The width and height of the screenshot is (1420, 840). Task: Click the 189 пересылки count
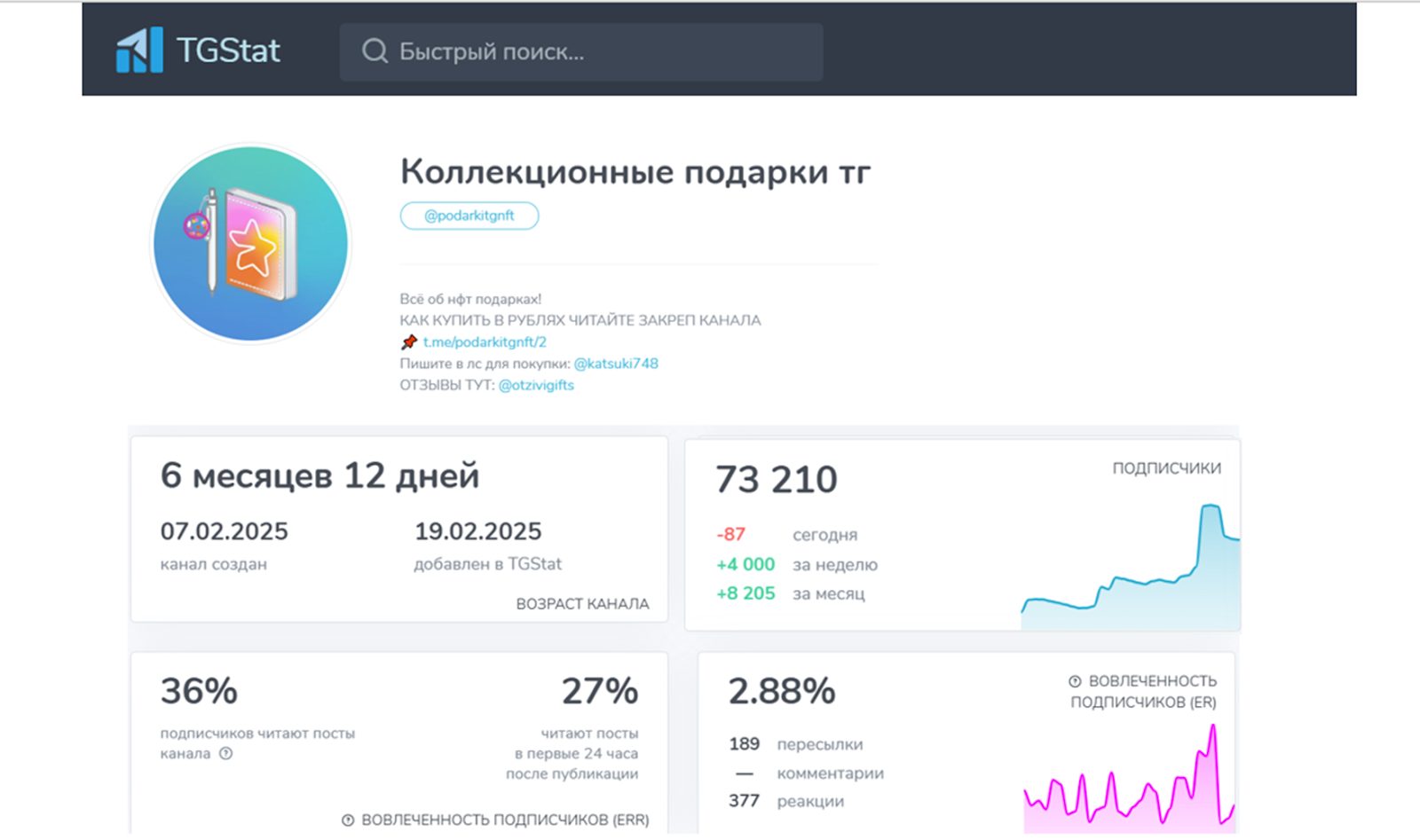(744, 744)
